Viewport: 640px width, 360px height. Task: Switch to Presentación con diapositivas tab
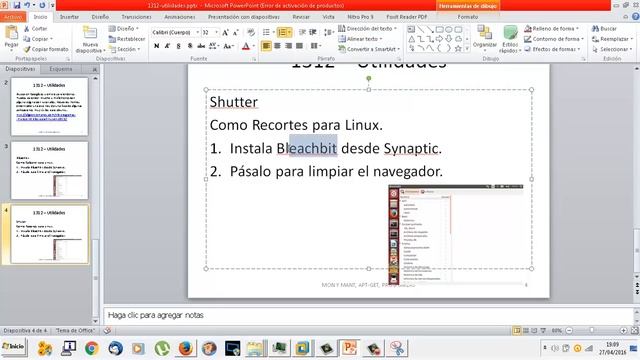[244, 17]
